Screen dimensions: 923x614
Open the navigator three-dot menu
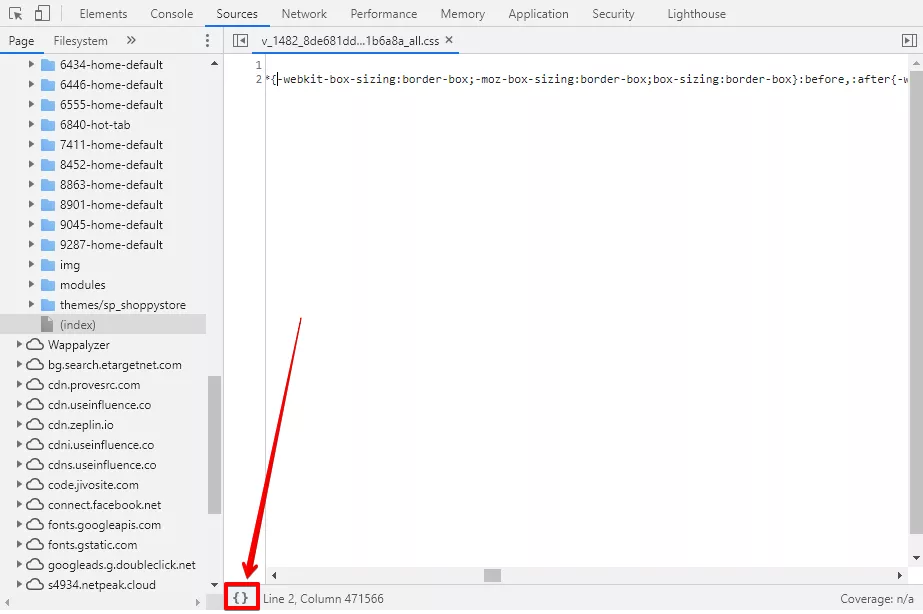(207, 41)
